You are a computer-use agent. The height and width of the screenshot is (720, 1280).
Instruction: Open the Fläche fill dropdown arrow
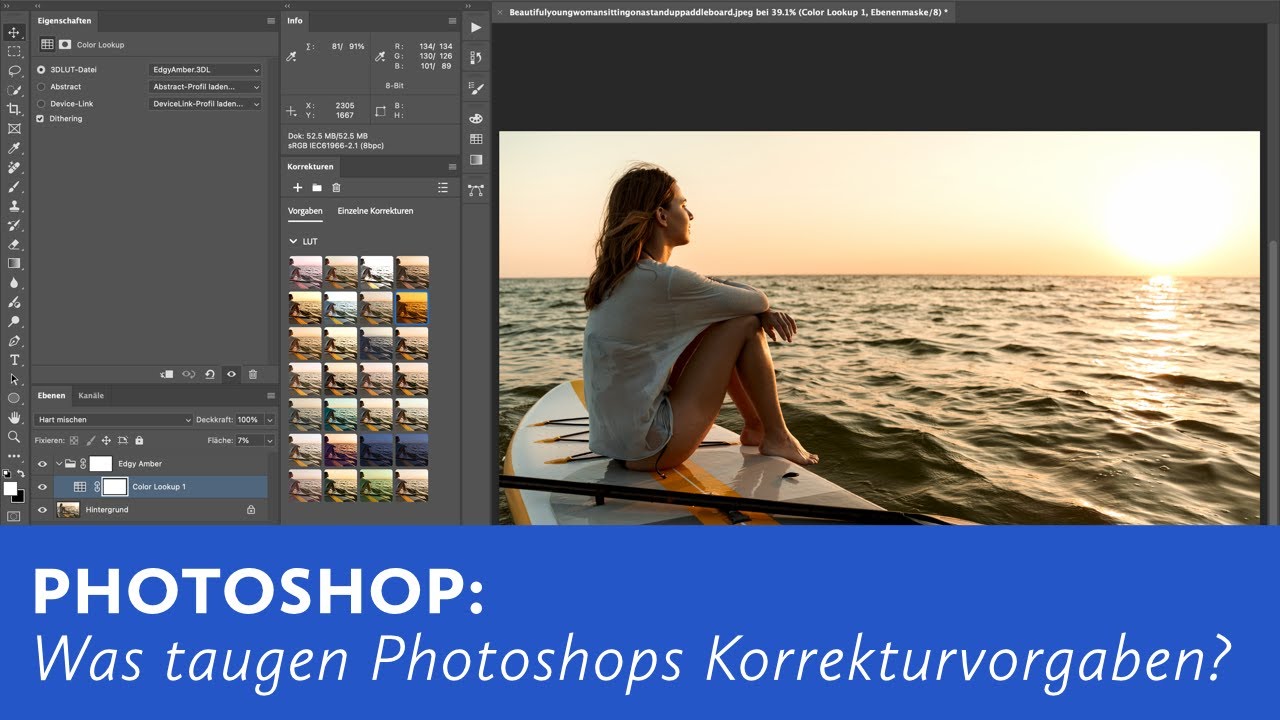(269, 440)
